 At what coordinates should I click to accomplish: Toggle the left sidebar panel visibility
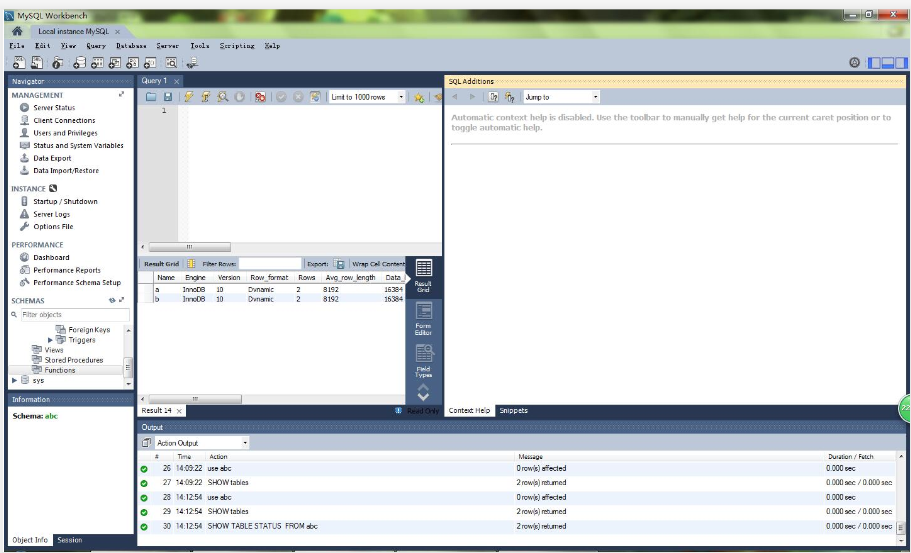tap(874, 63)
